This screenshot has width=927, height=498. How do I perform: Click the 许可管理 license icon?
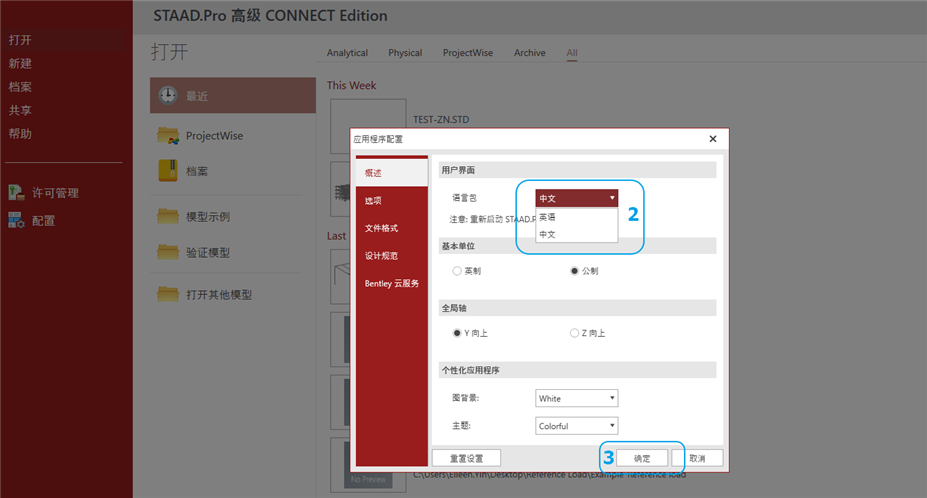(x=16, y=192)
